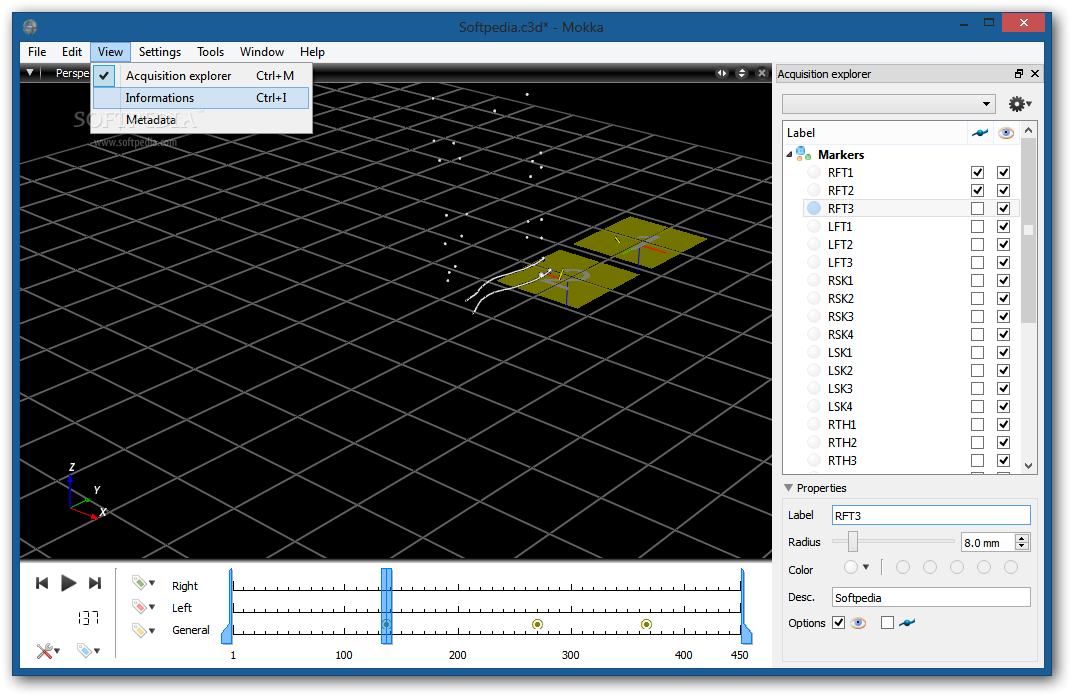Close the Acquisition explorer panel
Screen dimensions: 1072x696
(1034, 74)
